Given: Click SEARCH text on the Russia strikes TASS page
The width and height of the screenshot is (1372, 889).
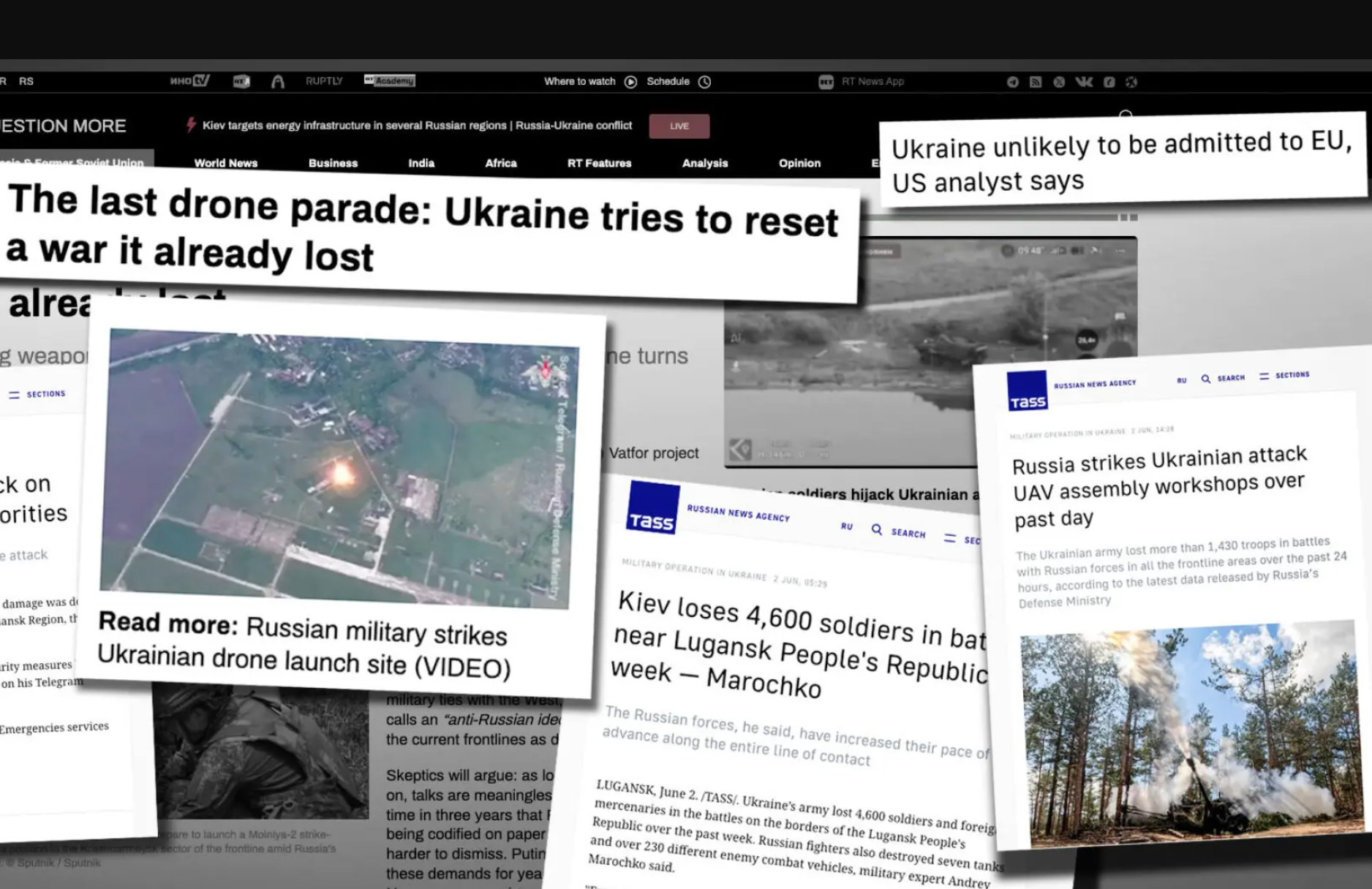Looking at the screenshot, I should (x=1231, y=378).
